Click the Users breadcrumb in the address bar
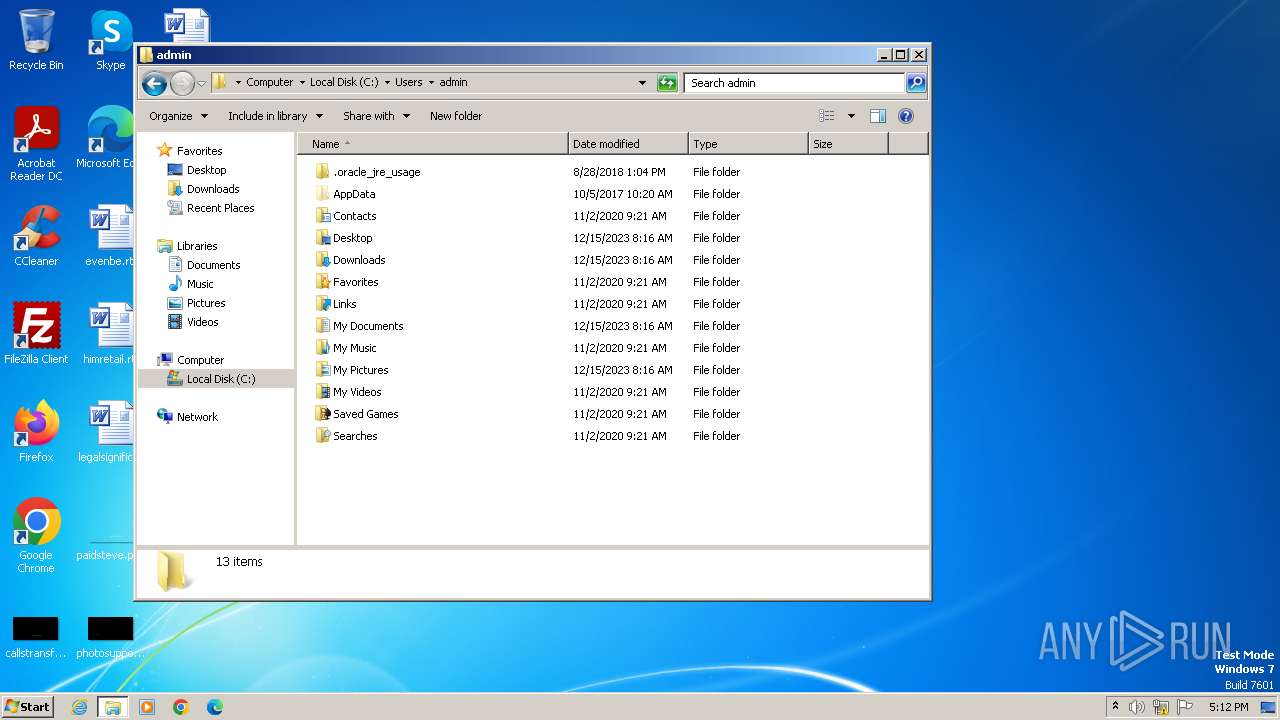Screen dimensions: 1280x720 (408, 83)
